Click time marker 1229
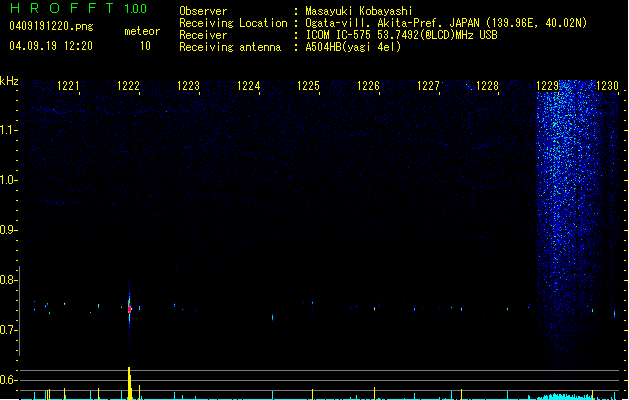 (548, 86)
